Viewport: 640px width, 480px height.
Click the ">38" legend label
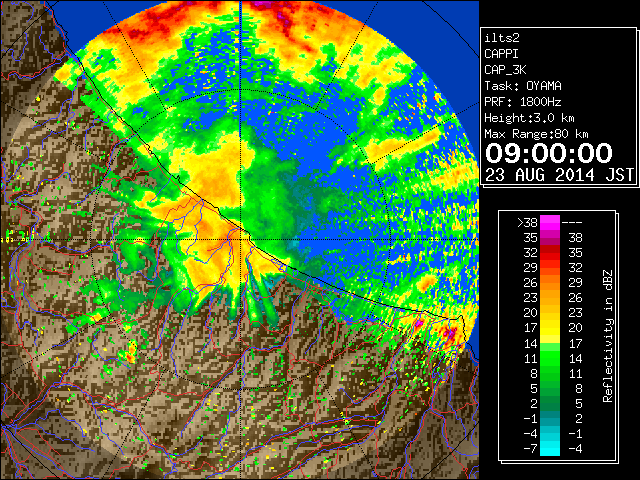click(x=527, y=223)
